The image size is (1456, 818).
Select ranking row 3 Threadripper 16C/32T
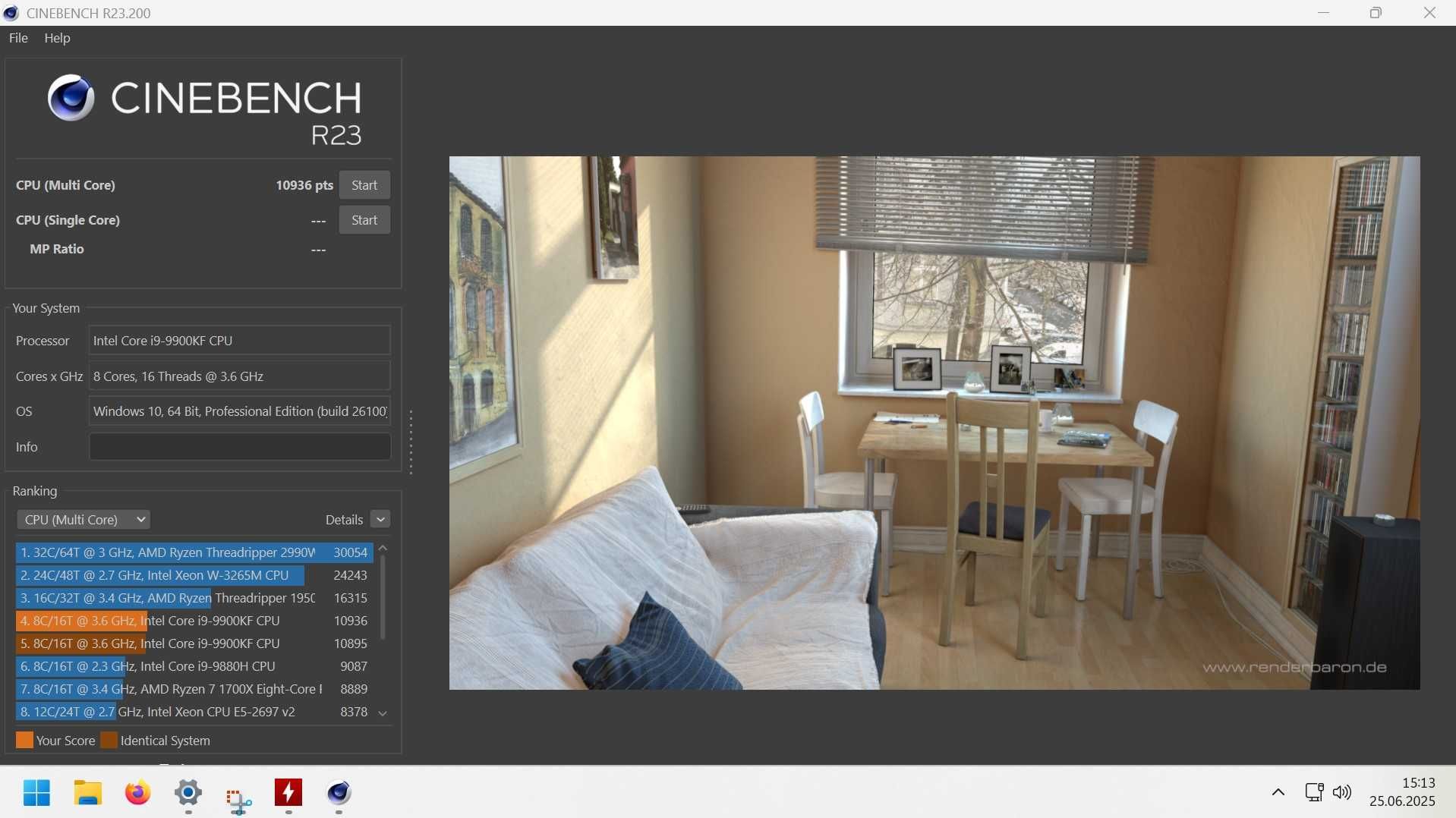tap(194, 598)
